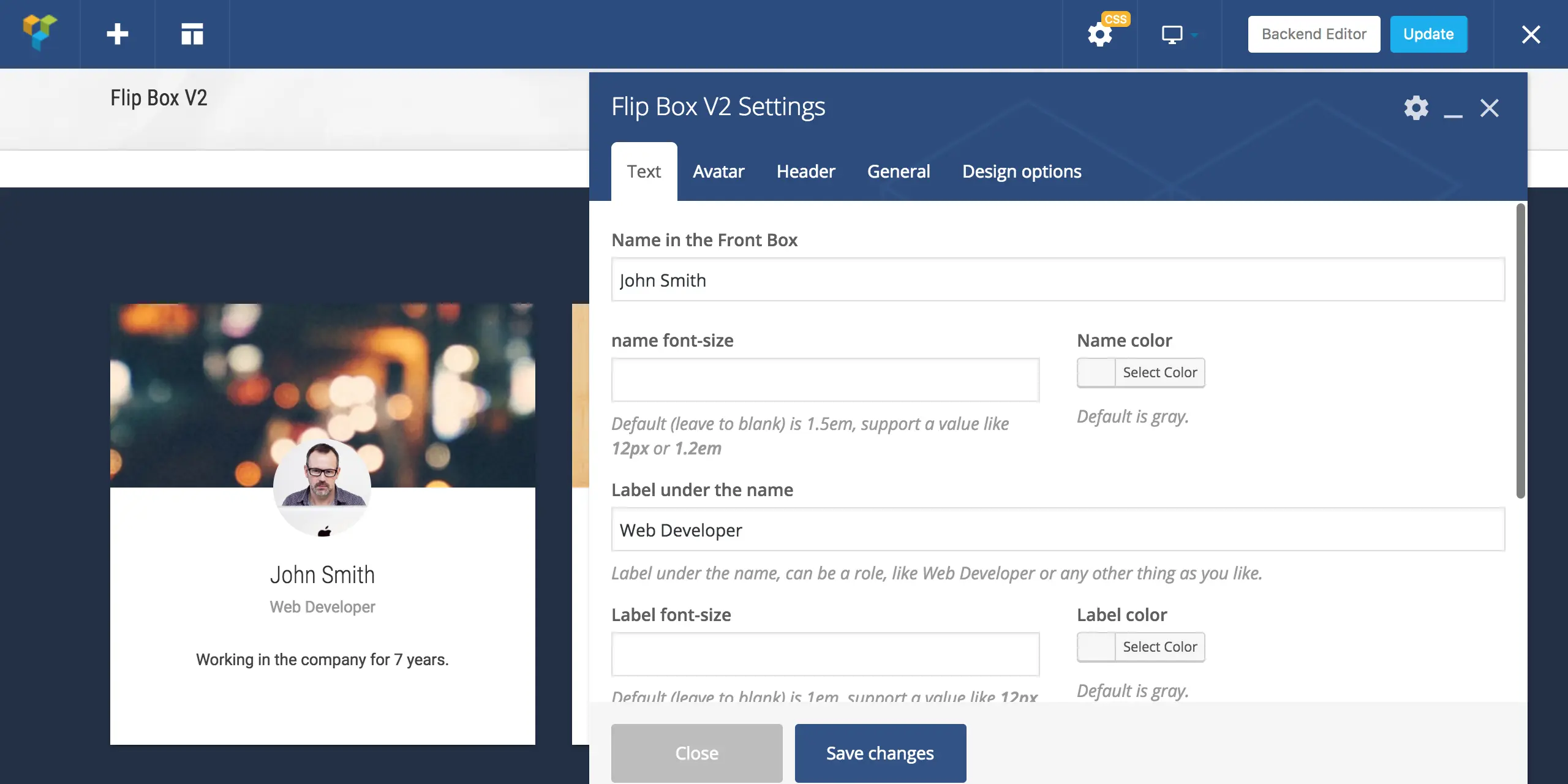Click Select Color for Label color
Screen dimensions: 1568x784
pos(1159,647)
